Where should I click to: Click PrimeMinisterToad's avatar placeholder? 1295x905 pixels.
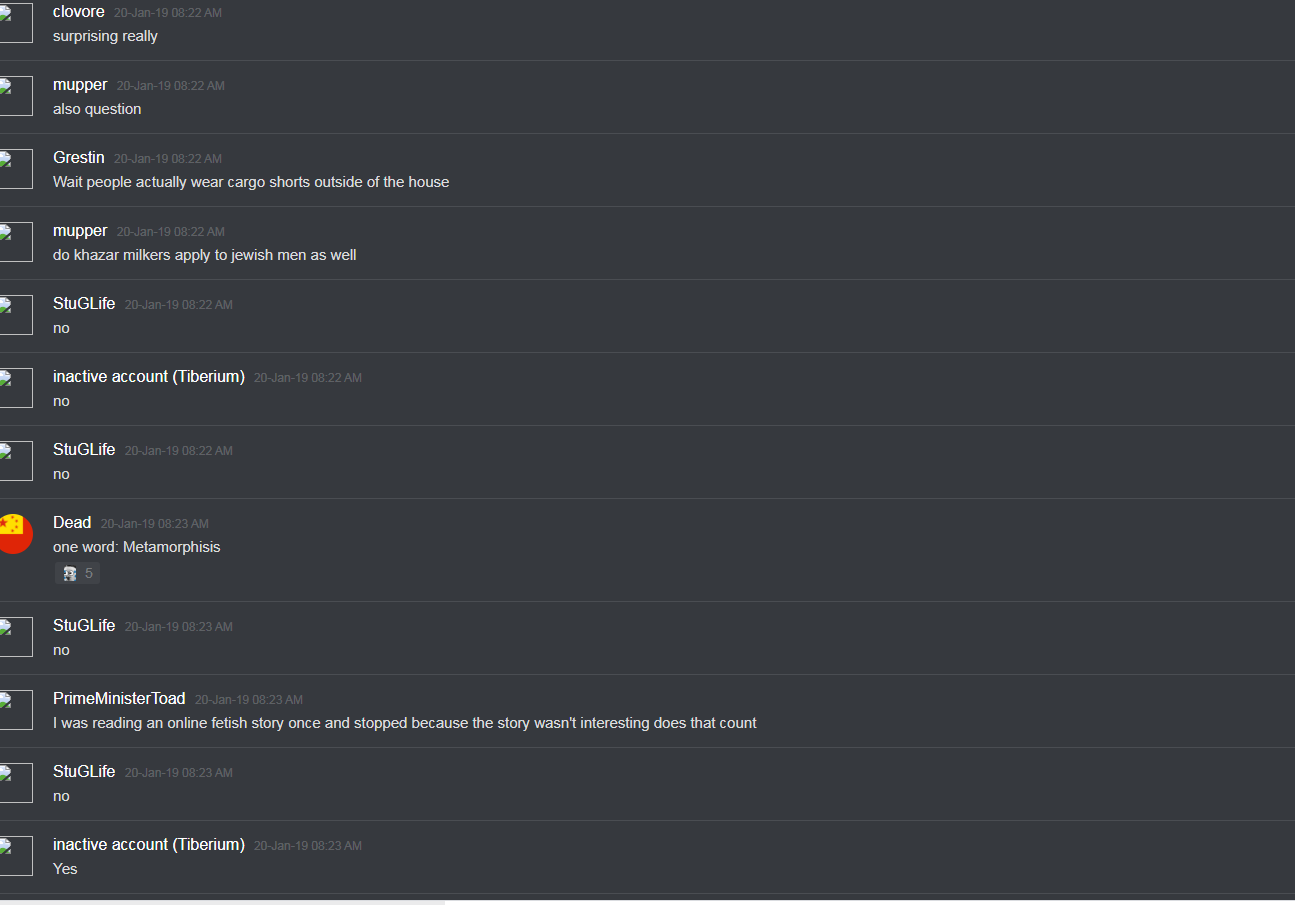[x=15, y=710]
